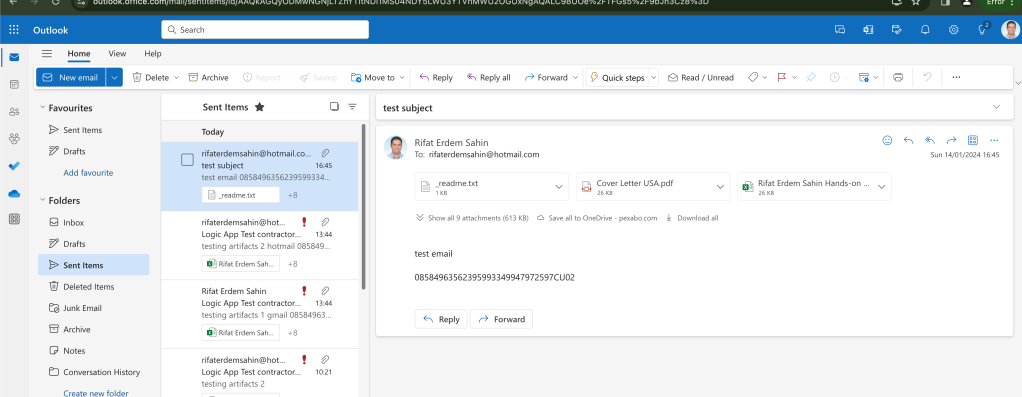The height and width of the screenshot is (397, 1022).
Task: Open ribbon more options ellipsis
Action: [956, 77]
